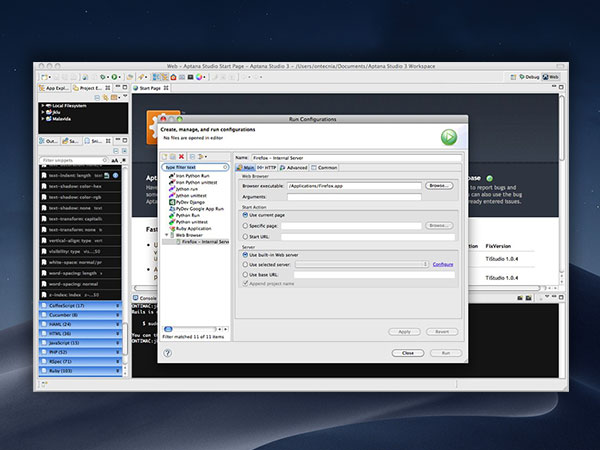The height and width of the screenshot is (450, 600).
Task: Toggle the Append project name checkbox
Action: tap(245, 284)
